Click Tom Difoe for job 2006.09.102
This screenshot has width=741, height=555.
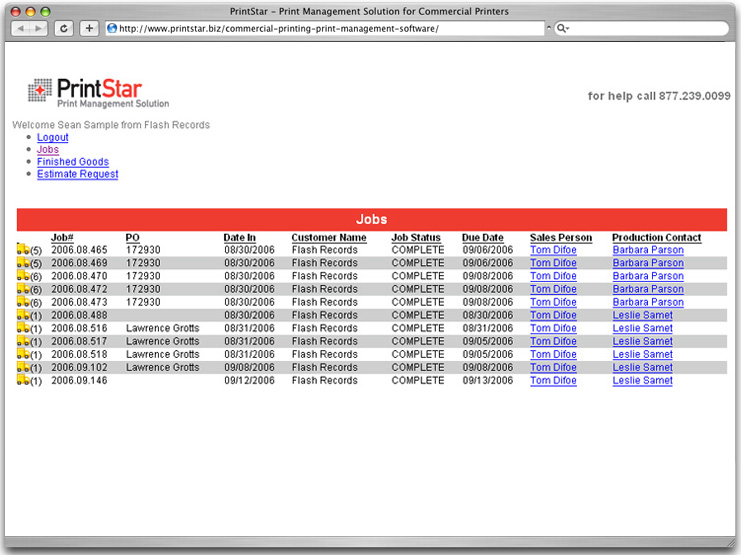click(x=553, y=367)
